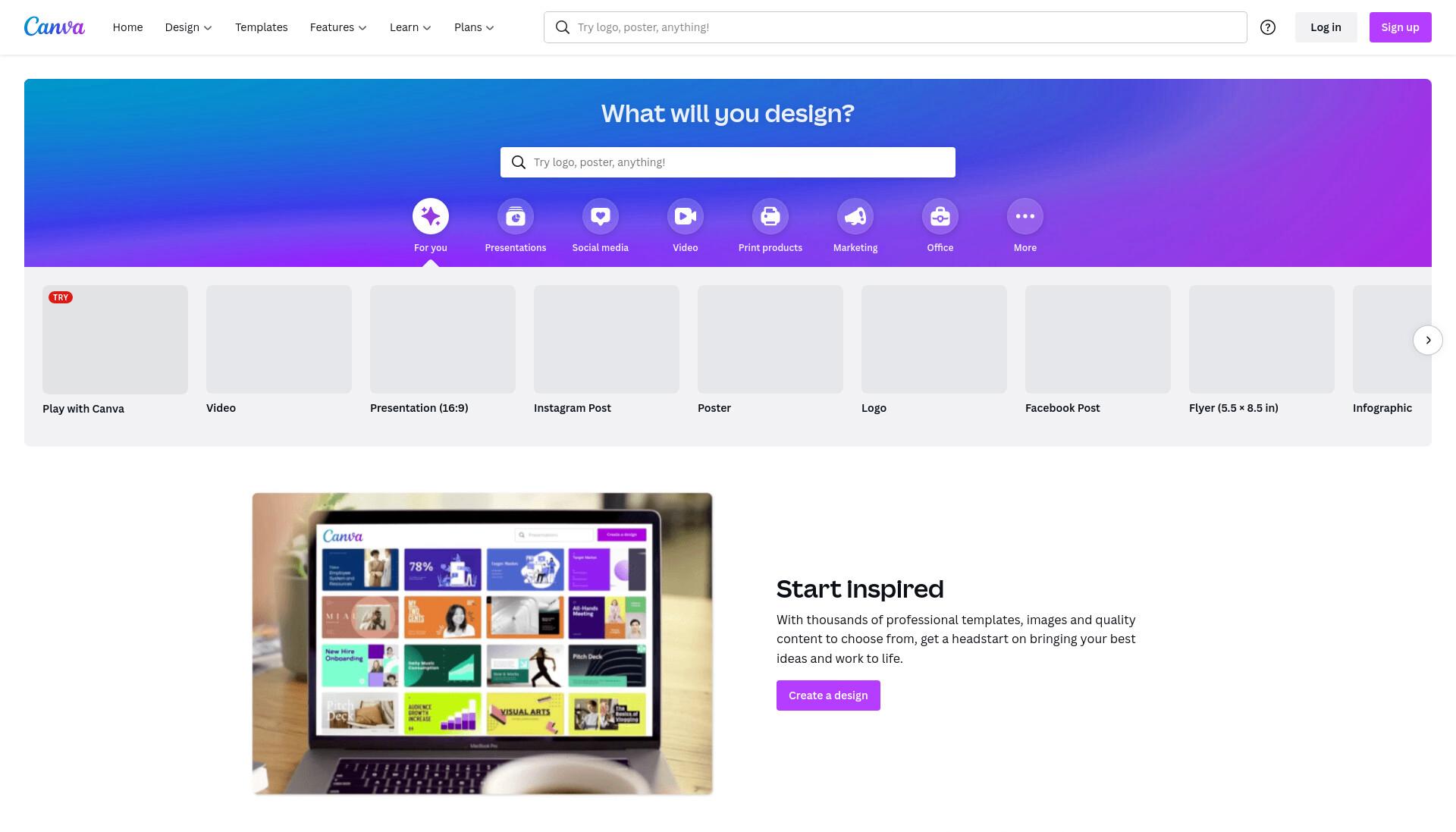Image resolution: width=1456 pixels, height=832 pixels.
Task: Open the help question mark icon
Action: [x=1268, y=27]
